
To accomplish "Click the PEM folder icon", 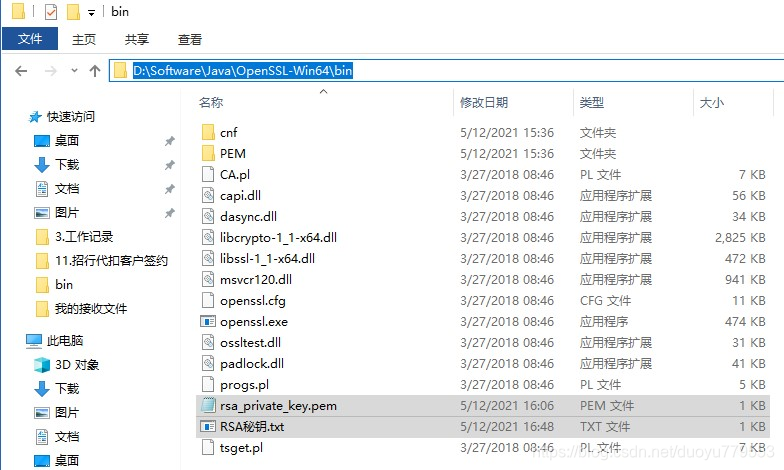I will pos(208,154).
